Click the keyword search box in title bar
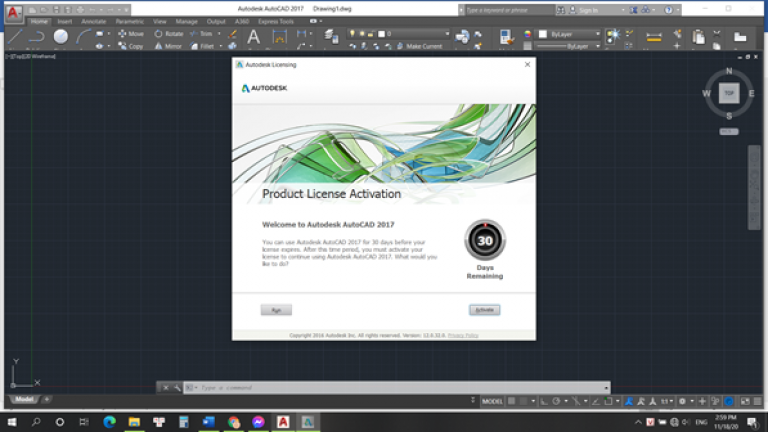768x432 pixels. click(x=509, y=10)
